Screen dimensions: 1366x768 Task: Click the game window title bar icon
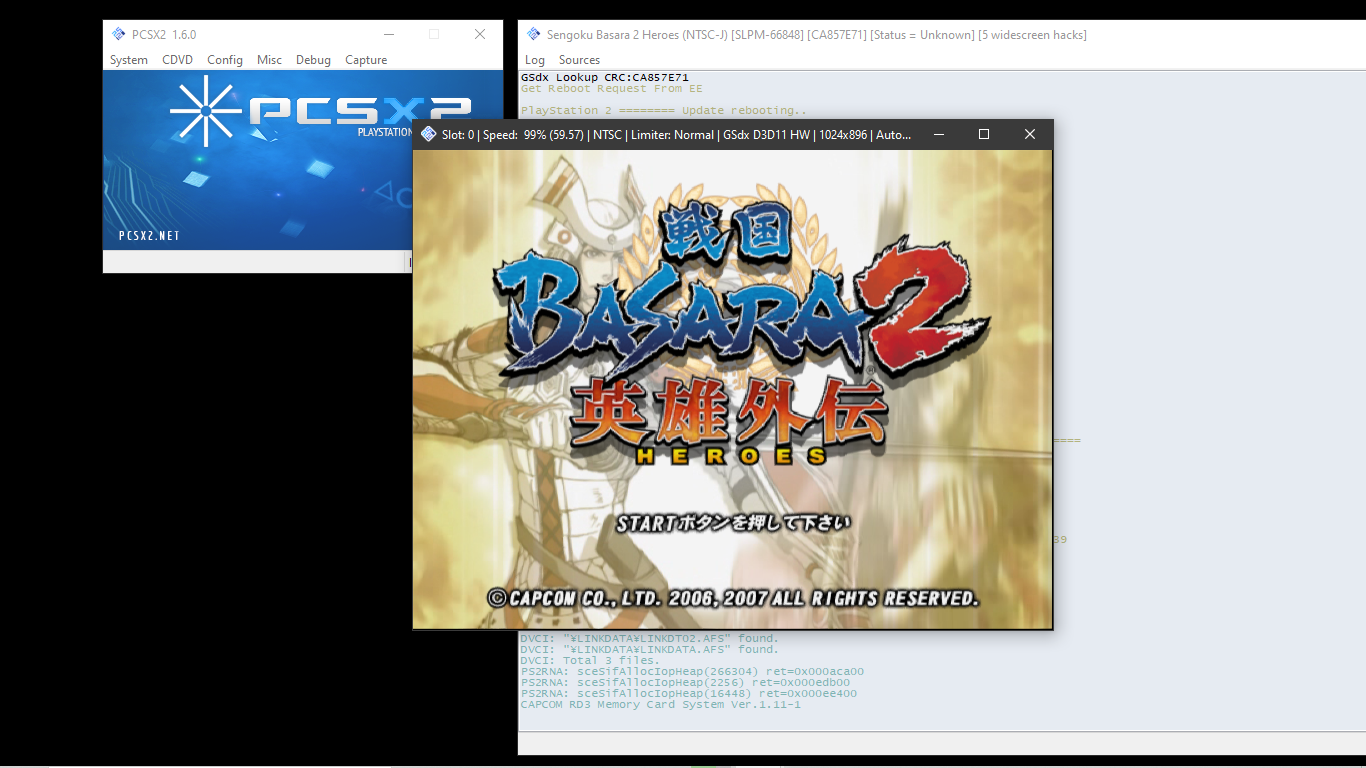(429, 134)
